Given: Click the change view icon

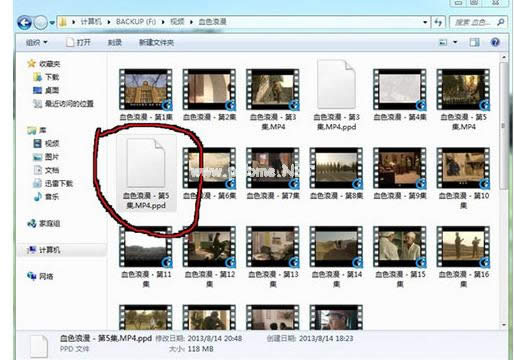Looking at the screenshot, I should pos(443,42).
